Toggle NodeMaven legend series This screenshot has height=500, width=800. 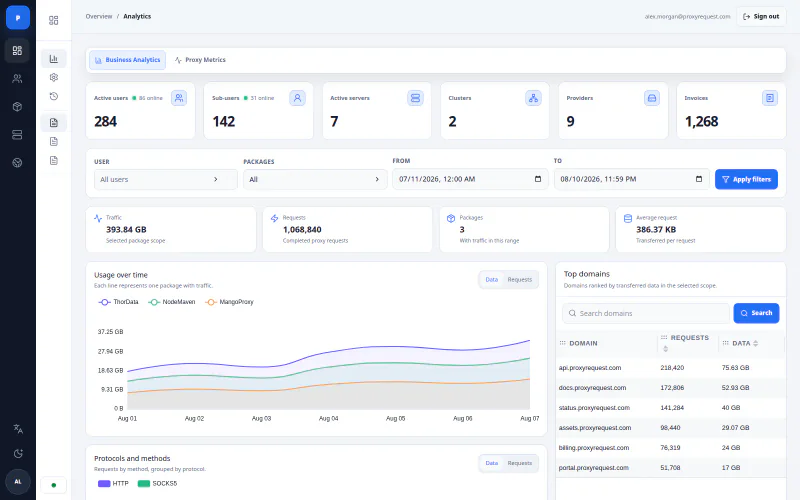pyautogui.click(x=172, y=302)
